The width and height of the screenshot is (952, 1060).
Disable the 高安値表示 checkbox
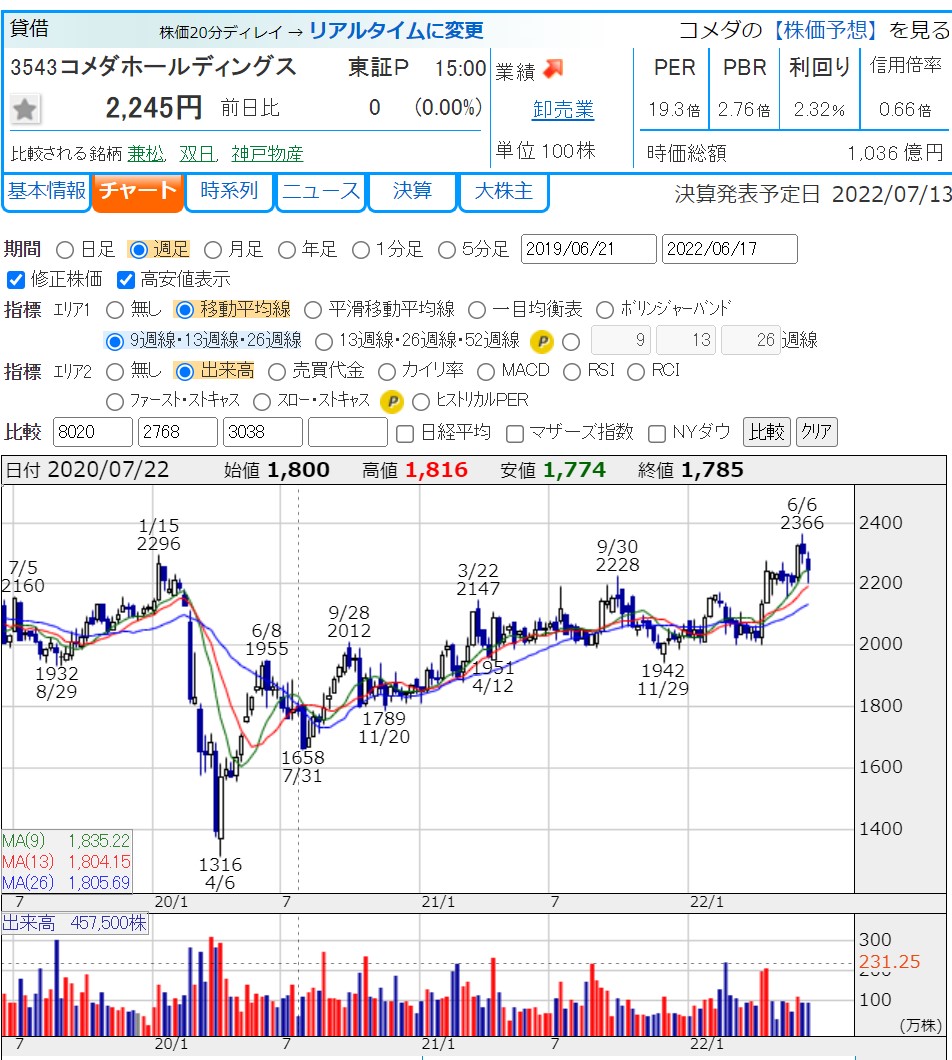(x=126, y=279)
